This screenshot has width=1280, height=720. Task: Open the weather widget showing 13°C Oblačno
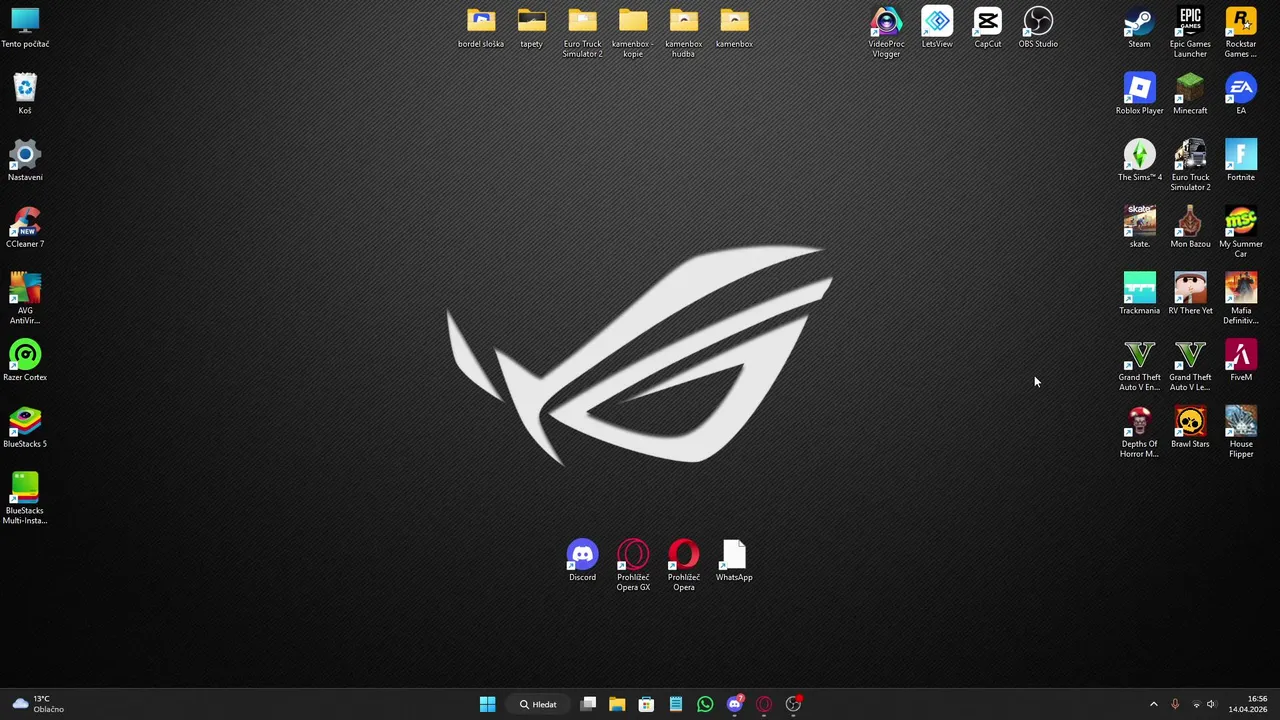point(37,704)
